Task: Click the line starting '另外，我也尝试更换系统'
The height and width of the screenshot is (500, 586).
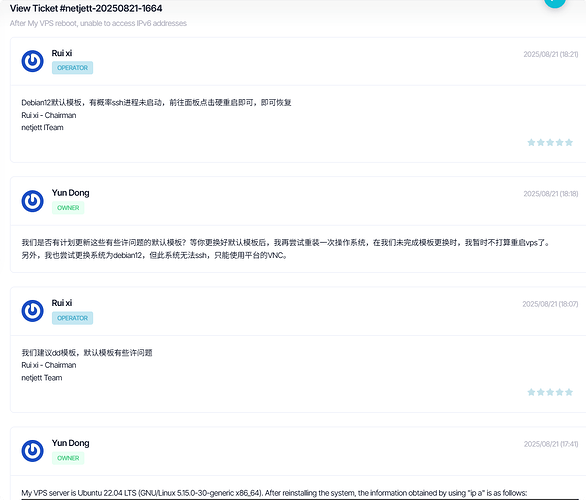Action: coord(154,255)
